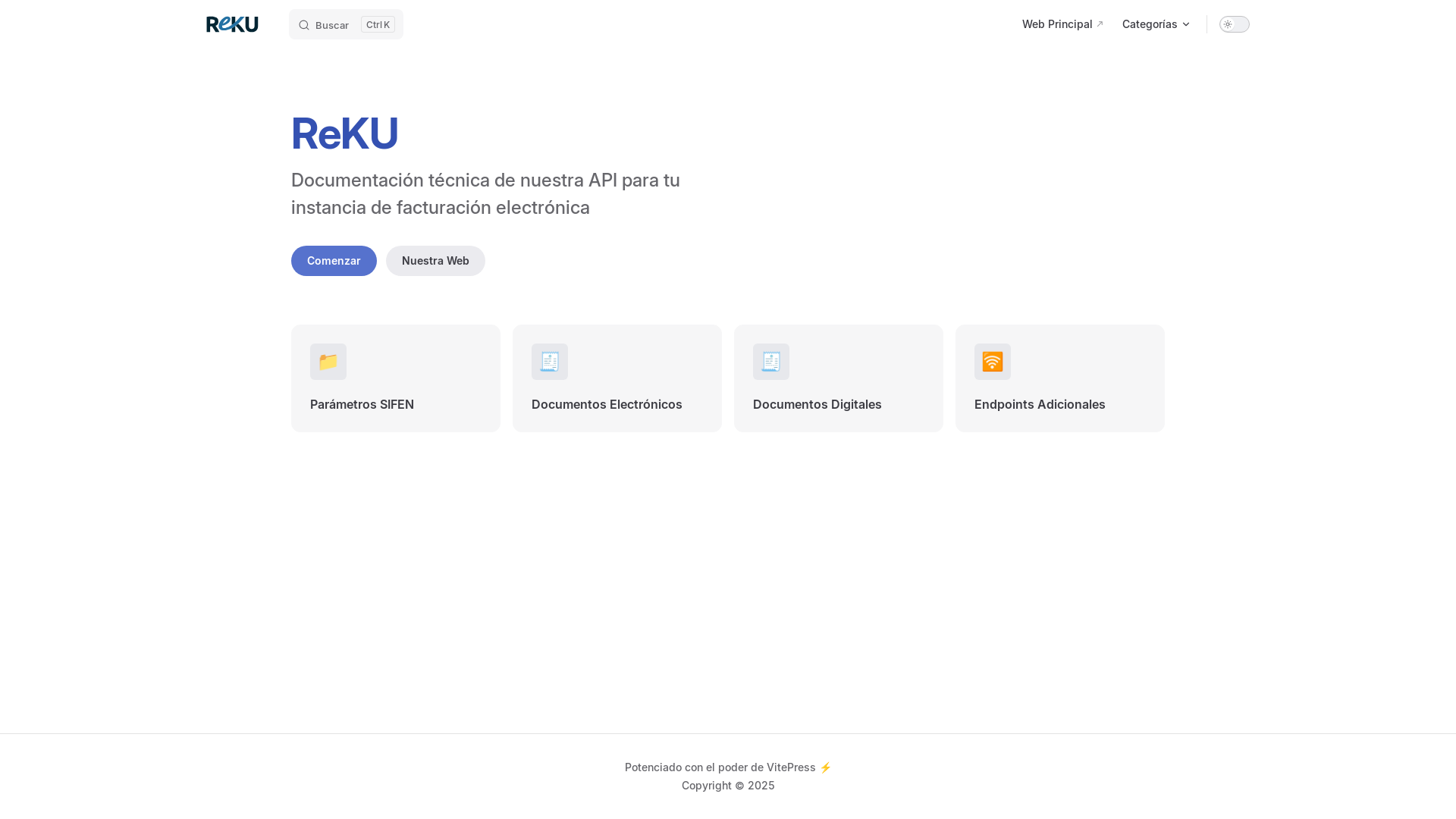Open the Documentos Electrónicos card title
This screenshot has width=1456, height=819.
point(607,404)
